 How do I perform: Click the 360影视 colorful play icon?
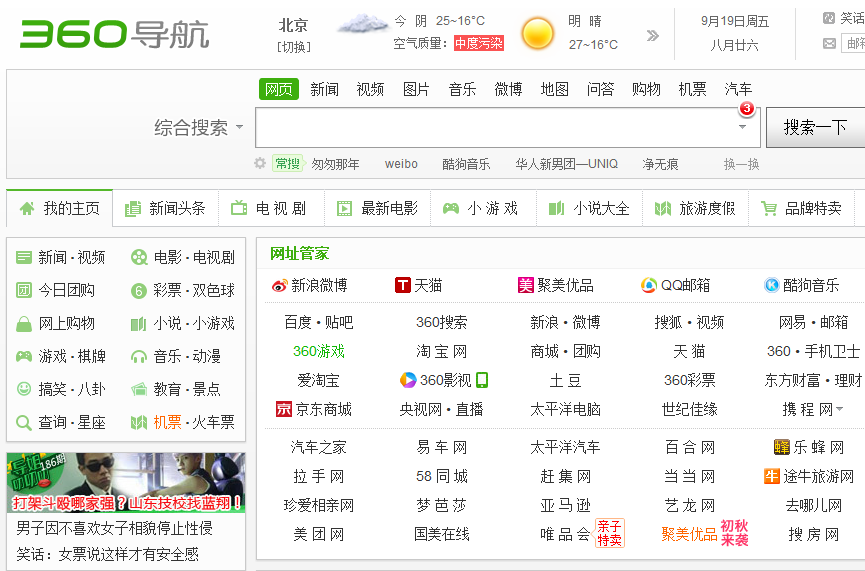tap(408, 380)
